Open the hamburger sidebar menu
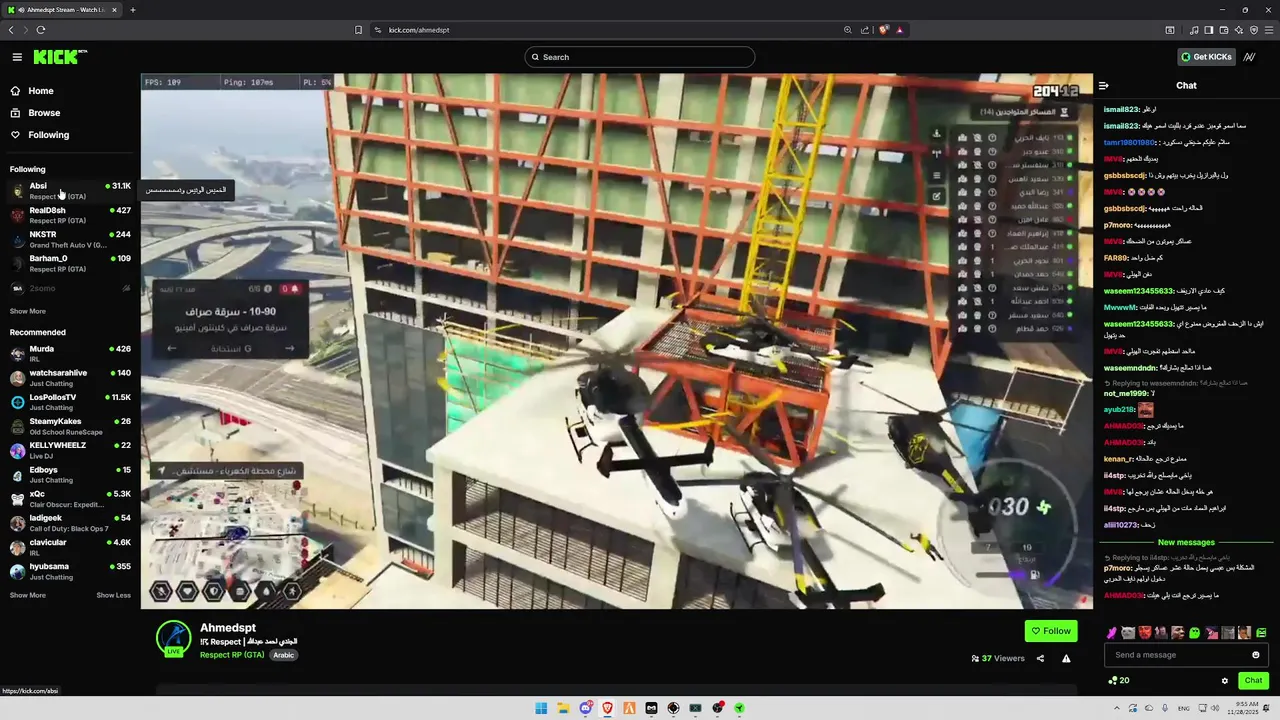This screenshot has width=1280, height=720. tap(17, 57)
